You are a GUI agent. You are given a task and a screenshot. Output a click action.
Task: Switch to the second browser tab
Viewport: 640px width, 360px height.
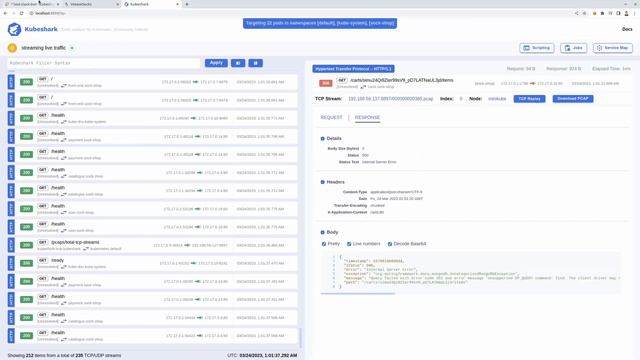pyautogui.click(x=91, y=4)
